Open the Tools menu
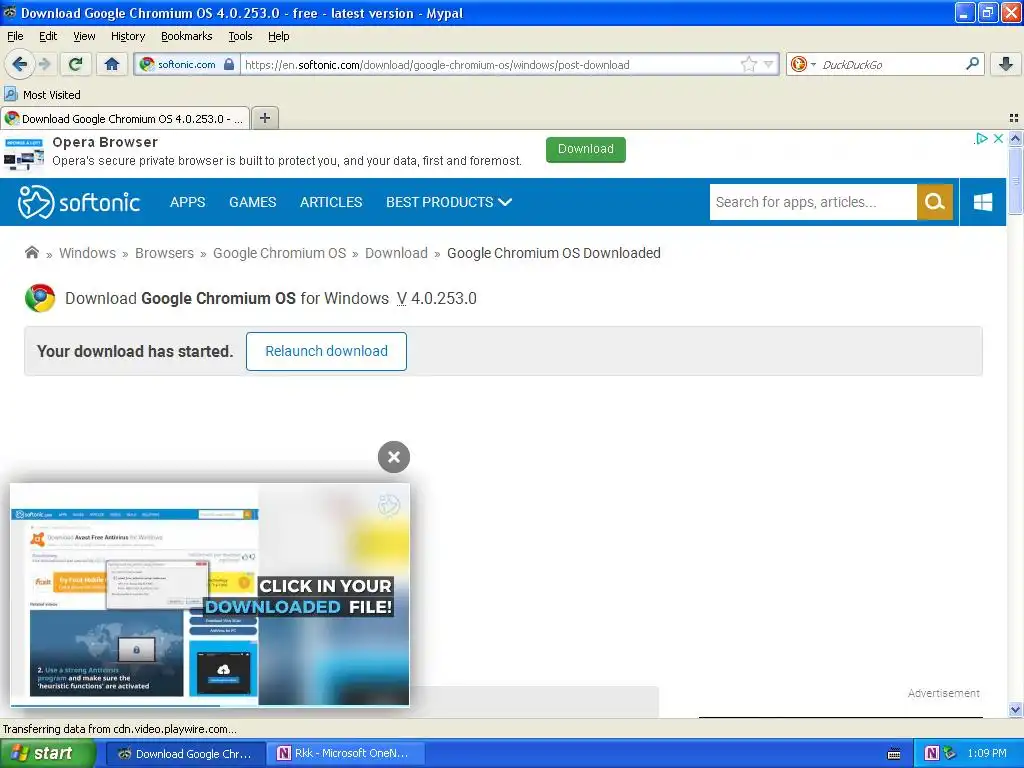 (240, 37)
